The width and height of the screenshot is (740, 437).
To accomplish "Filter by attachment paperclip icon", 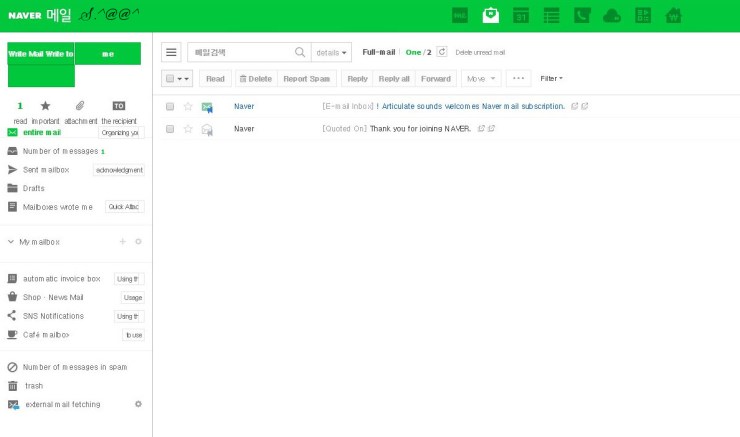I will click(x=80, y=106).
